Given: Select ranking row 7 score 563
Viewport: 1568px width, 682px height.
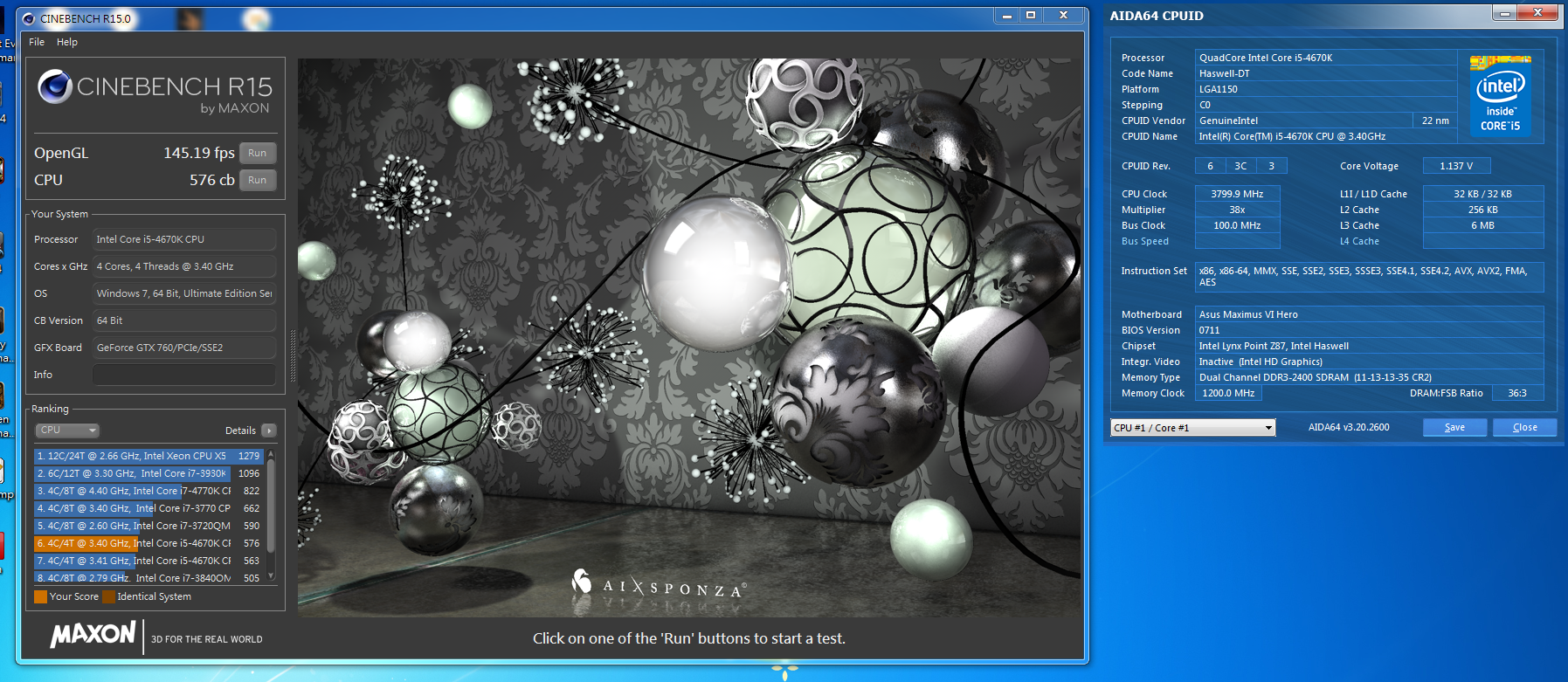Looking at the screenshot, I should (149, 561).
